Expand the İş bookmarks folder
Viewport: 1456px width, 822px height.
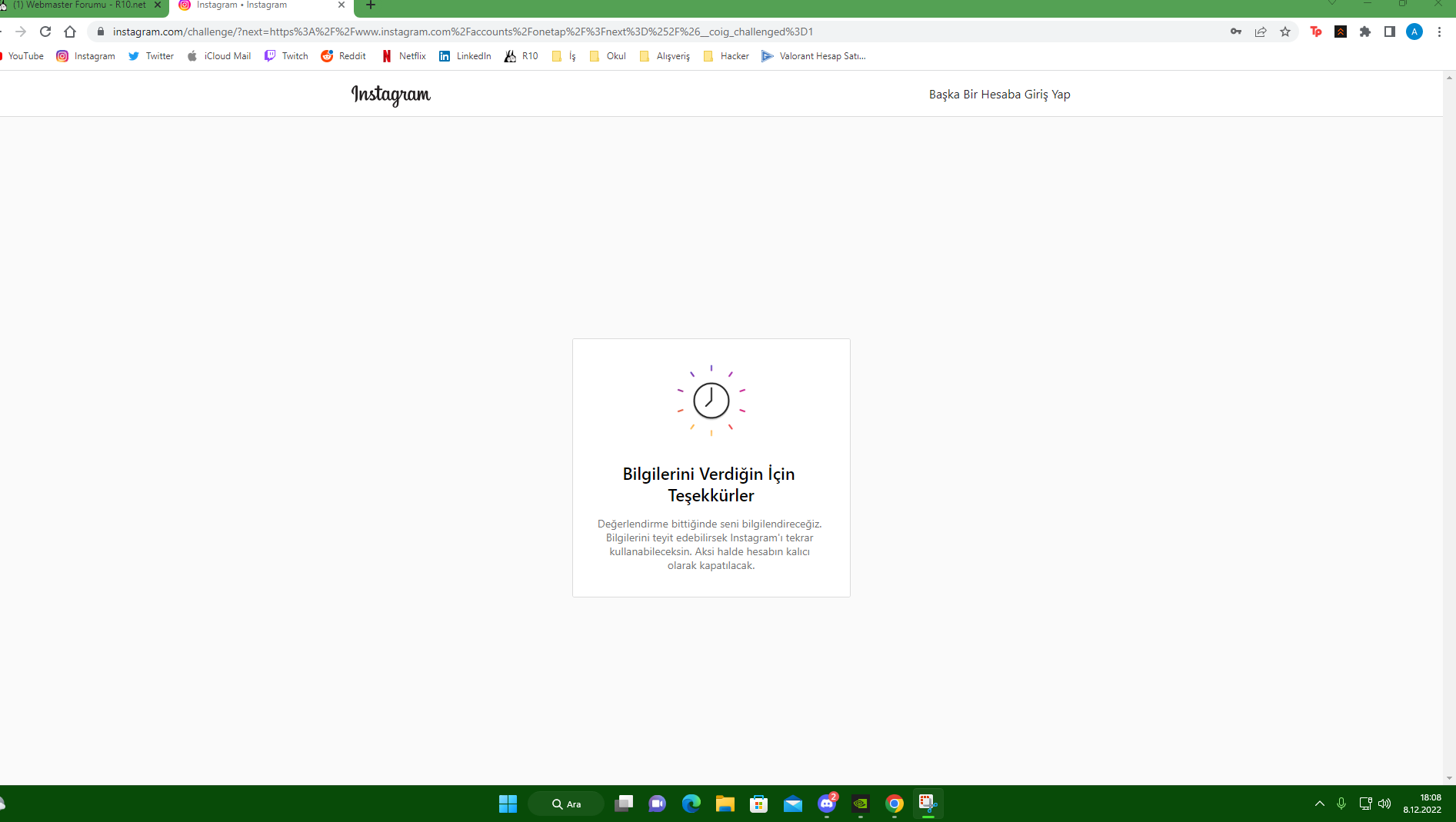(564, 56)
